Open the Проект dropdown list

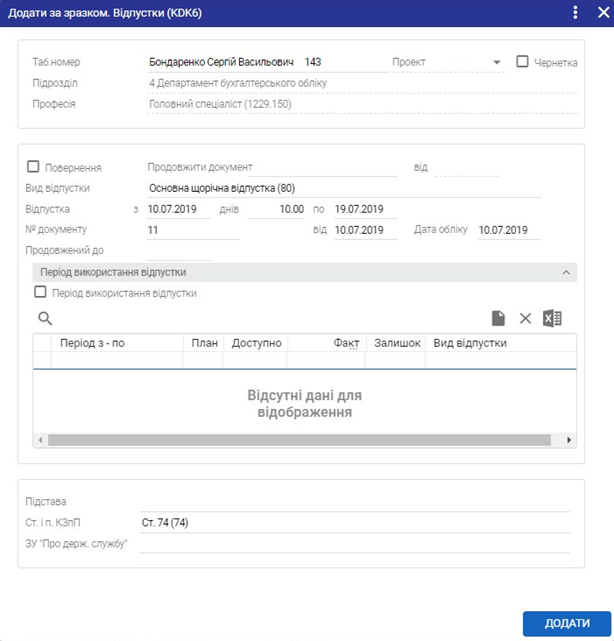click(497, 63)
